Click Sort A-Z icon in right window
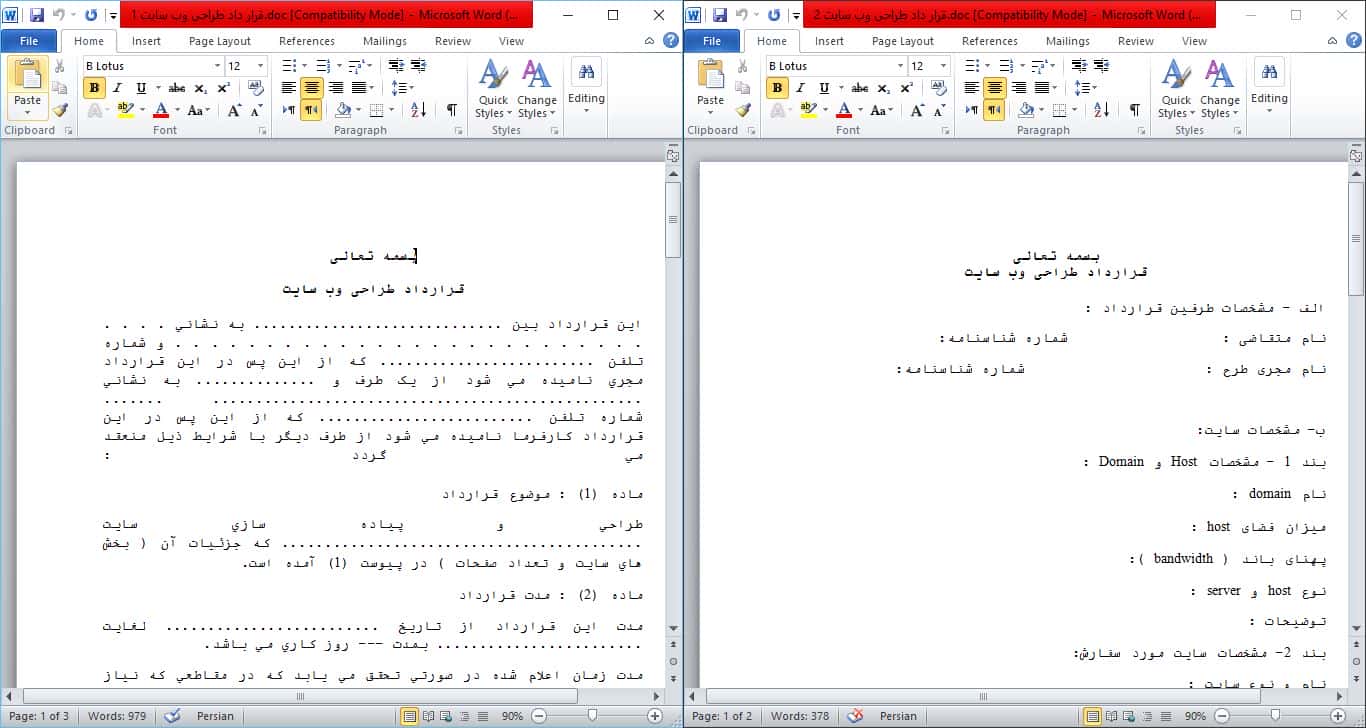Viewport: 1366px width, 728px height. (x=1101, y=110)
